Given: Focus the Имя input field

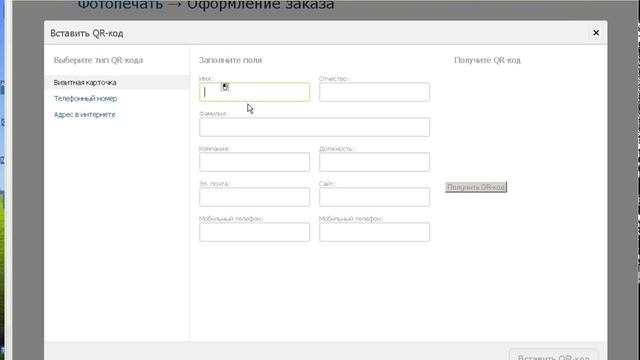Looking at the screenshot, I should (254, 92).
